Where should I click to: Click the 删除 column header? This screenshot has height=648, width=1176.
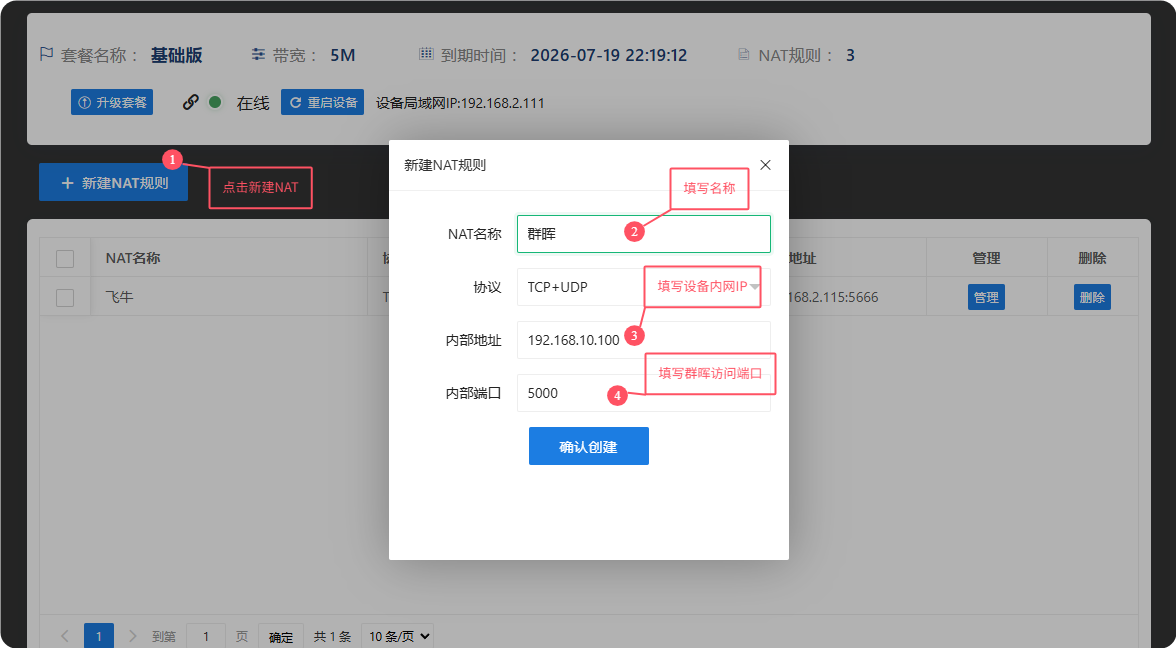coord(1092,258)
